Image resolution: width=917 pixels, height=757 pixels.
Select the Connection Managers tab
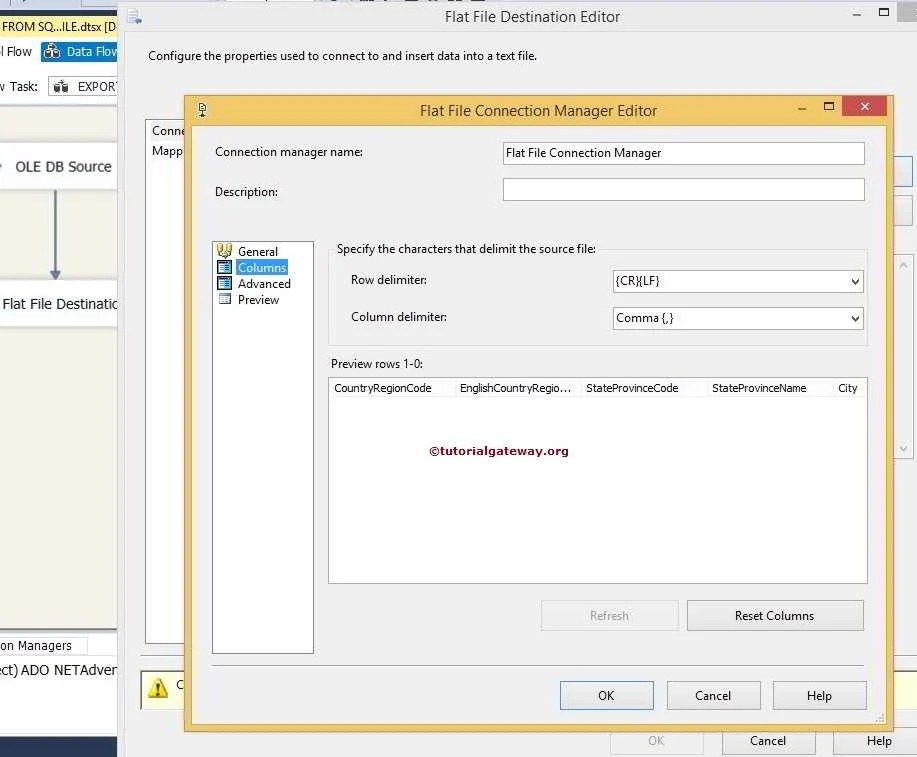[x=40, y=645]
